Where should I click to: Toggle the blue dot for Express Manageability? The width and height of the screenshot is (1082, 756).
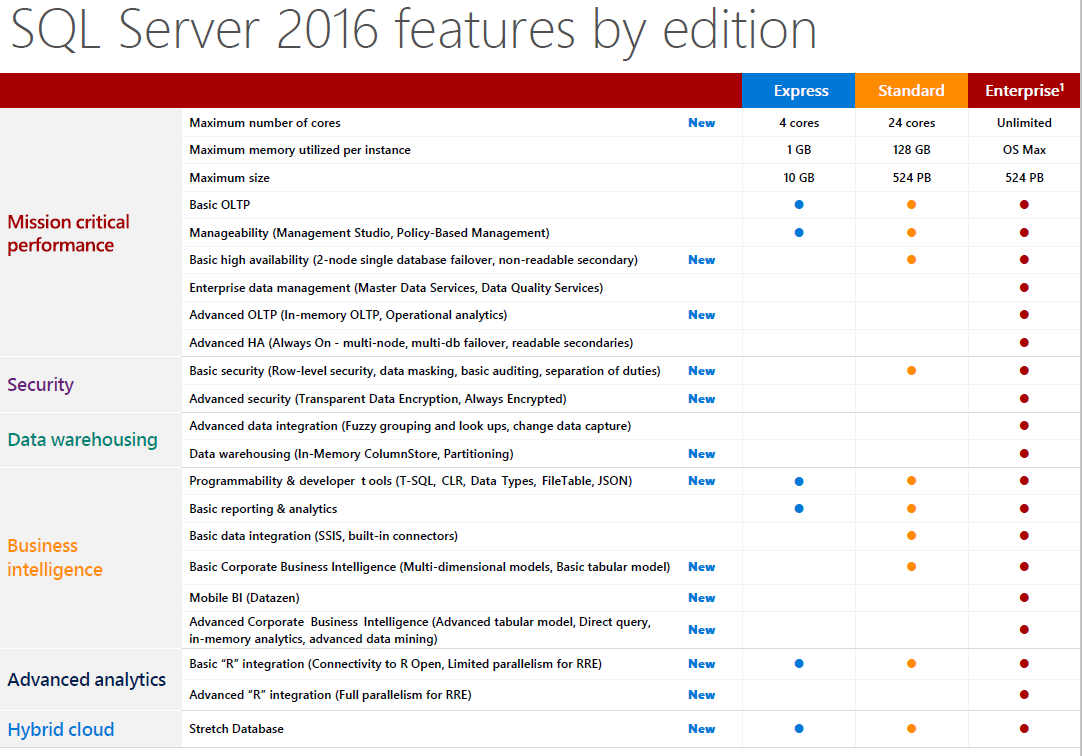click(798, 232)
